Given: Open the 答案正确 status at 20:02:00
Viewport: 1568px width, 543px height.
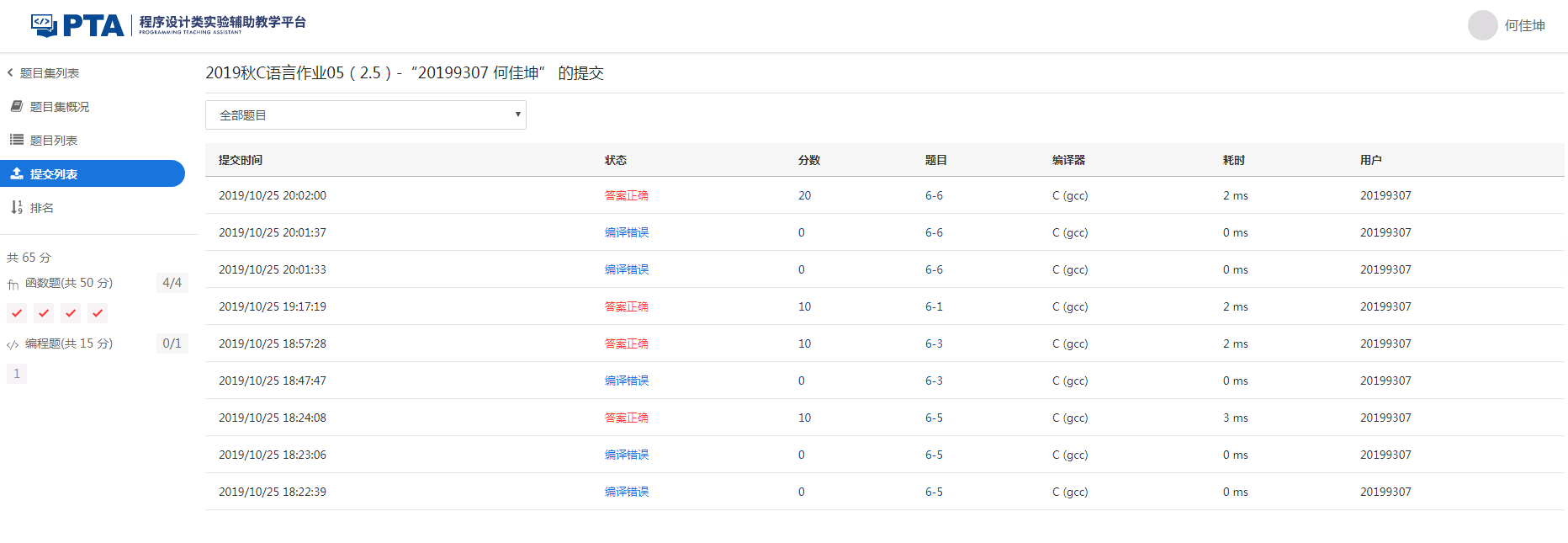Looking at the screenshot, I should coord(626,195).
